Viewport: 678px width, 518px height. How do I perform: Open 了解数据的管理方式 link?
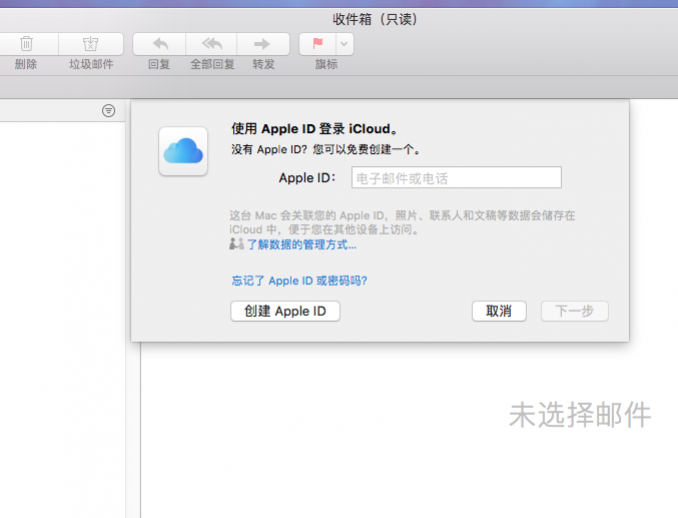pyautogui.click(x=301, y=245)
